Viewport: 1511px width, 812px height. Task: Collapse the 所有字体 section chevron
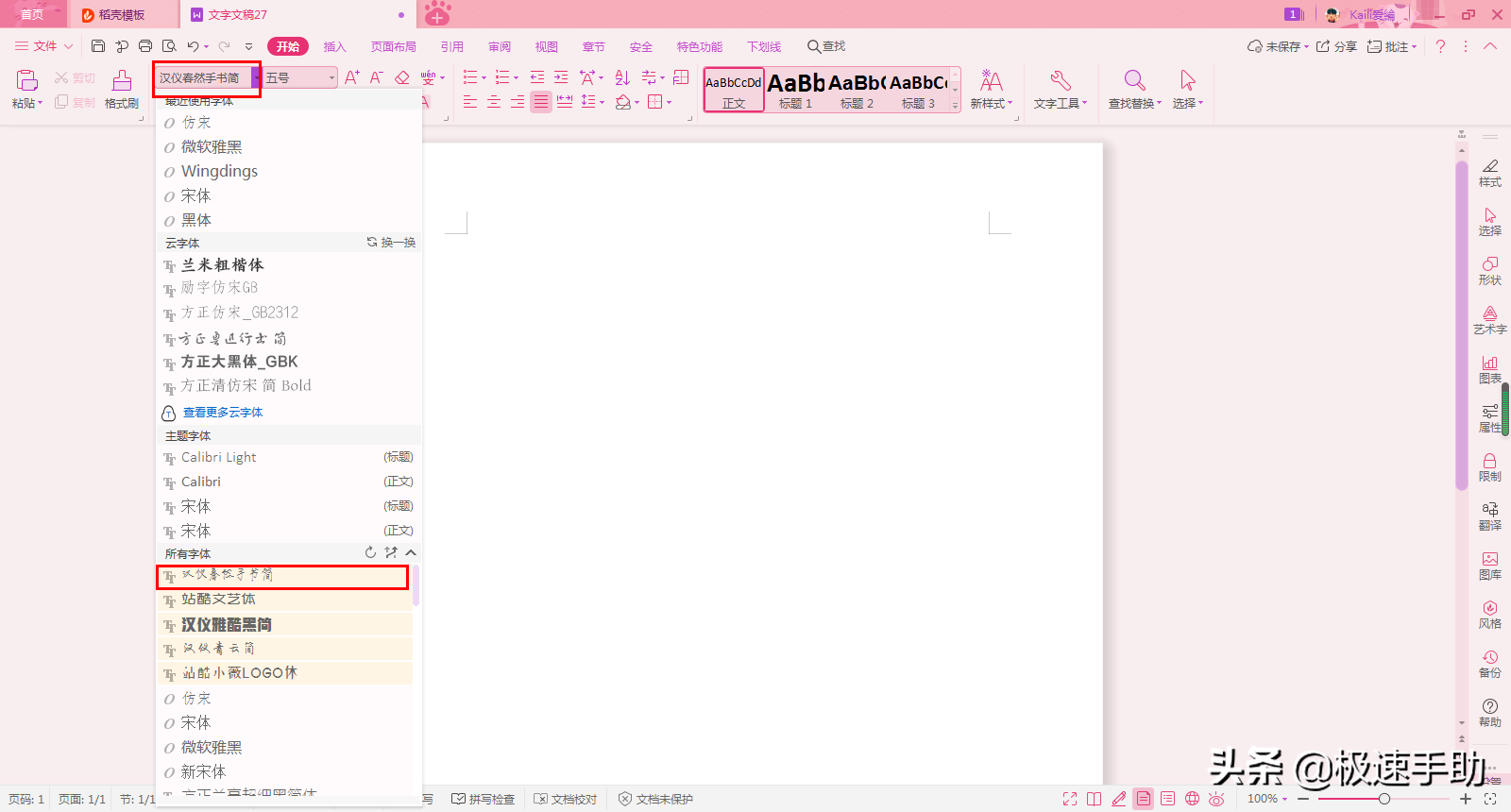[411, 552]
